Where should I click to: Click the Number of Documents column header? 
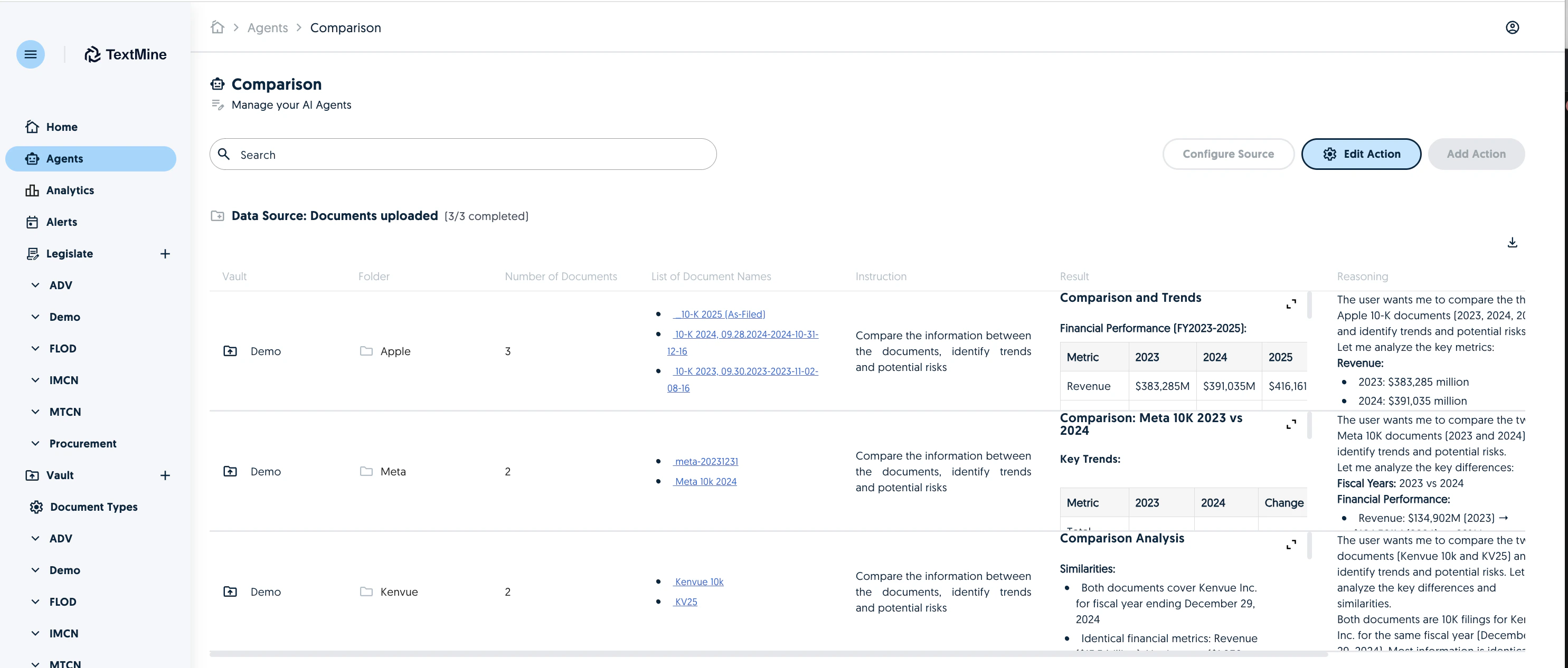coord(561,276)
